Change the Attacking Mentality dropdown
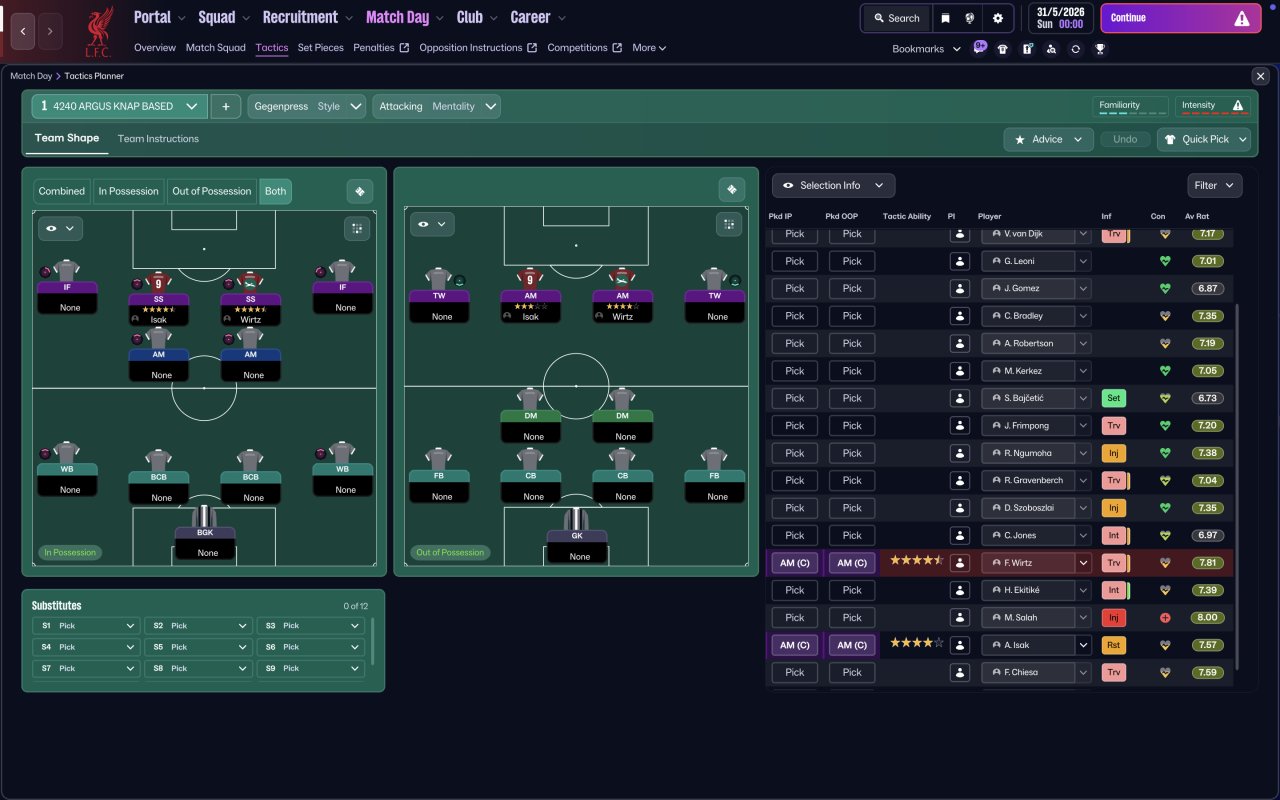Viewport: 1280px width, 800px height. pyautogui.click(x=437, y=106)
